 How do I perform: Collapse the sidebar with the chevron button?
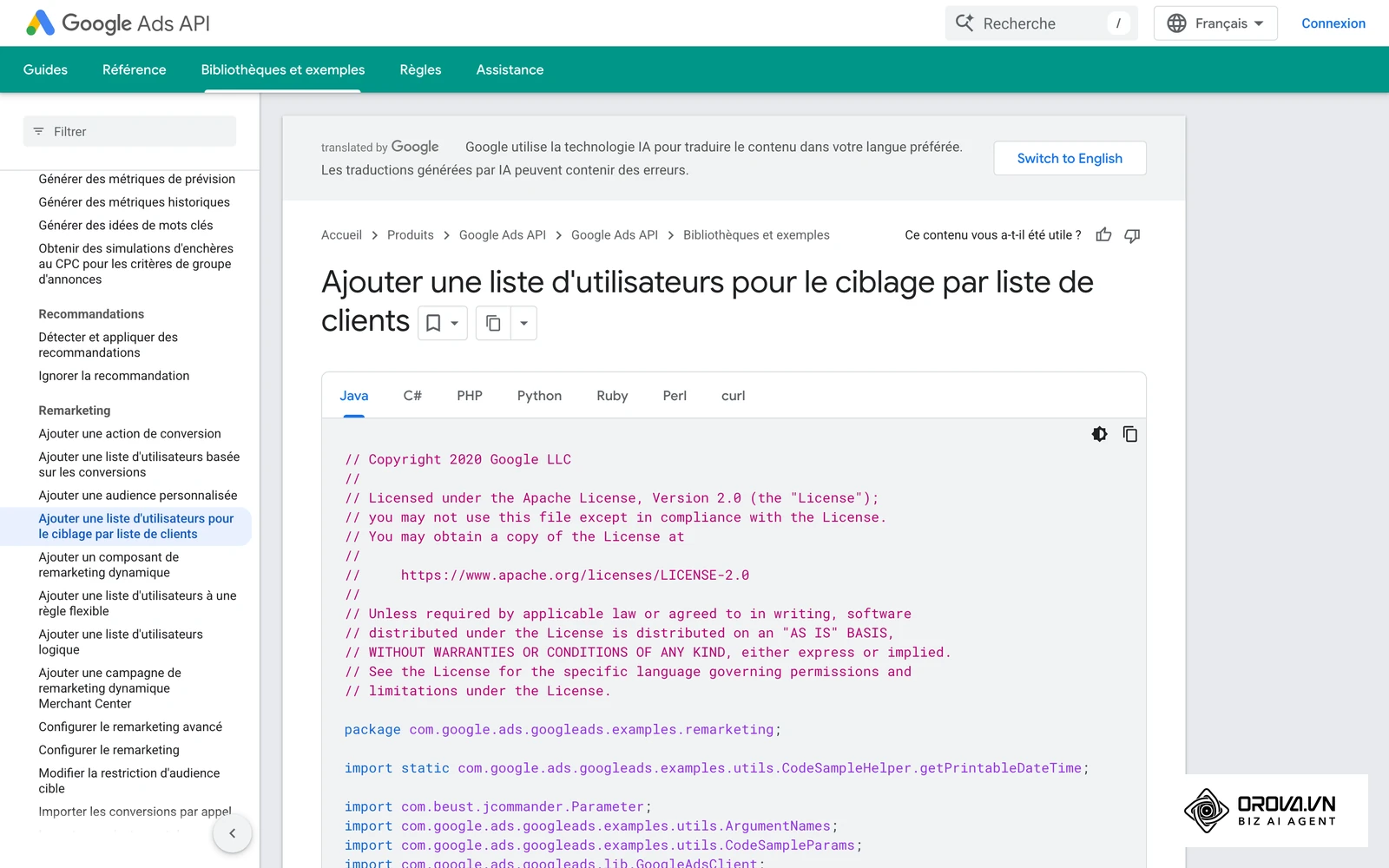[x=232, y=833]
